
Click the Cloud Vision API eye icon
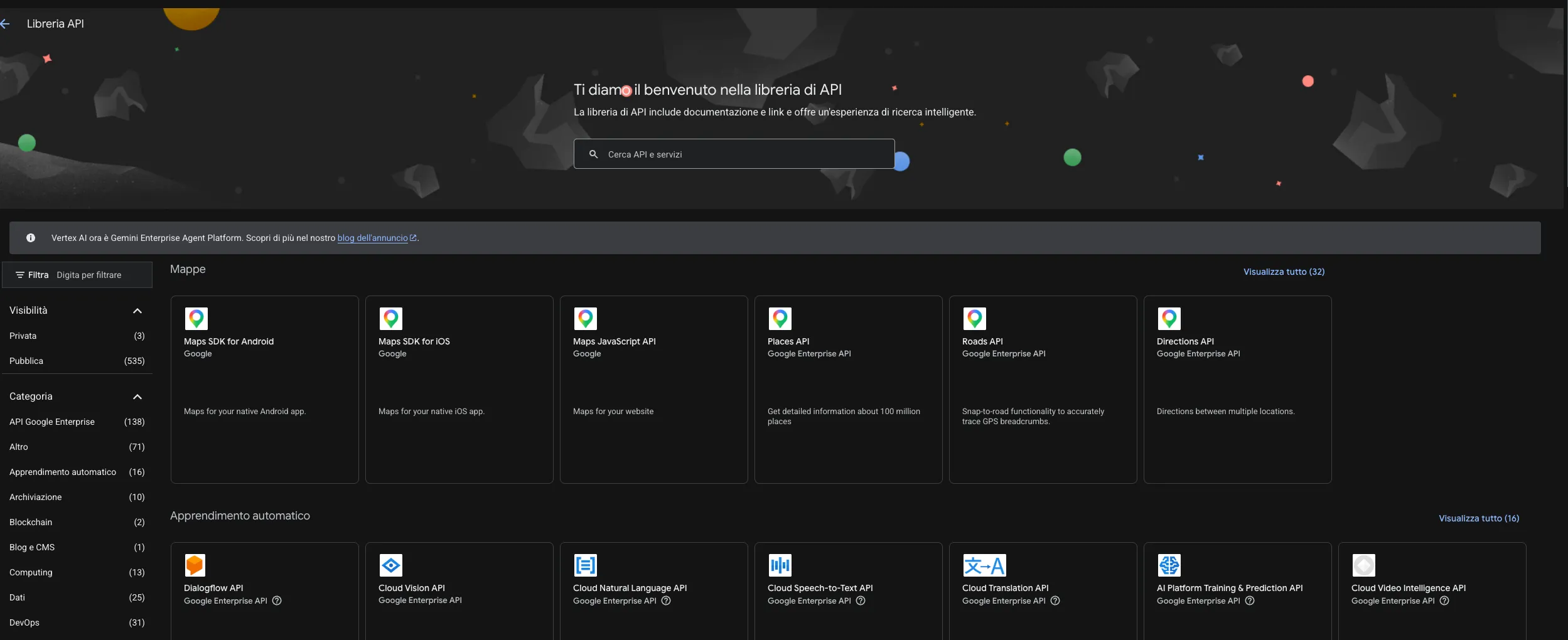(x=391, y=565)
